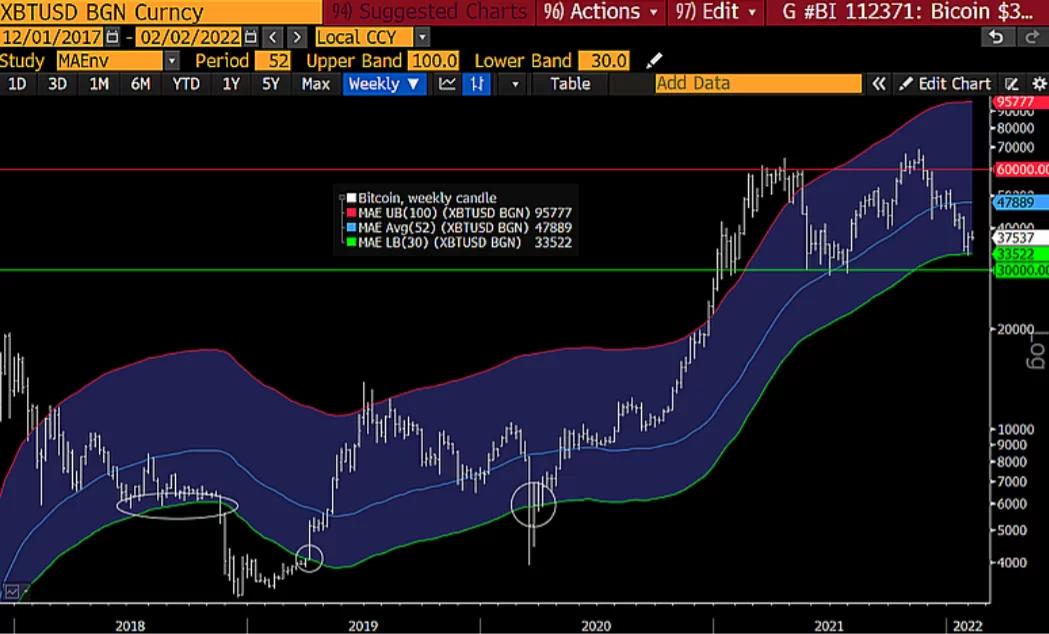Click the annotate icon next to Edit Chart
This screenshot has height=634, width=1049.
[x=1012, y=84]
